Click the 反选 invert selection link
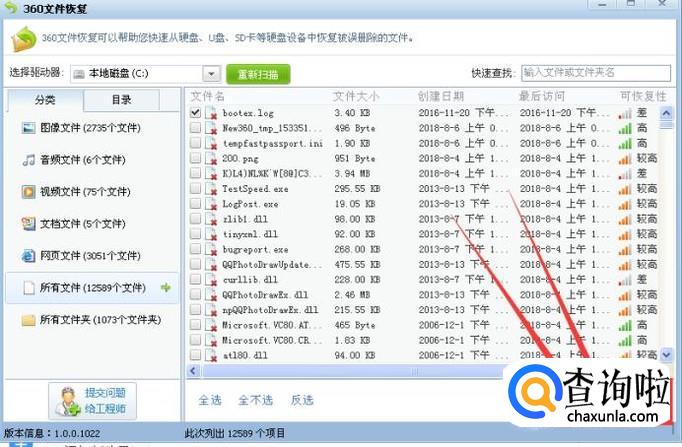This screenshot has width=682, height=447. coord(302,400)
